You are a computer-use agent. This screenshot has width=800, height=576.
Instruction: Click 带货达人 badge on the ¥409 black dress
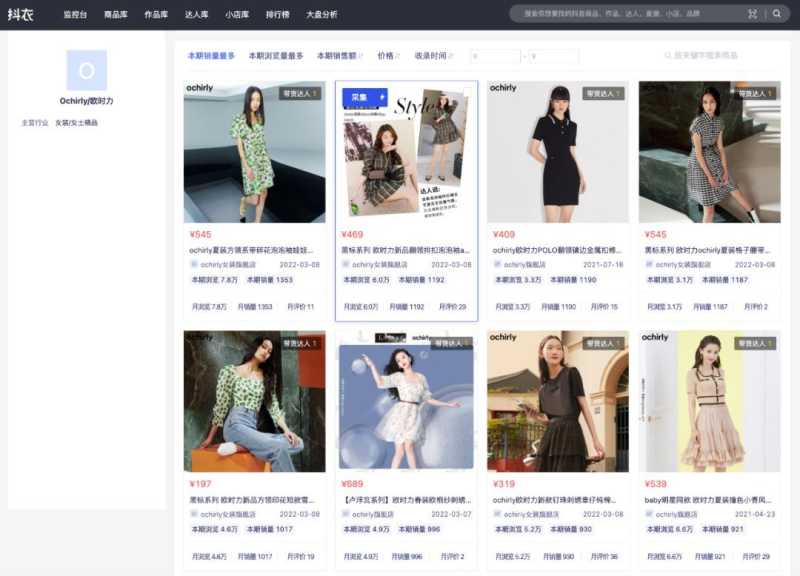pos(603,93)
